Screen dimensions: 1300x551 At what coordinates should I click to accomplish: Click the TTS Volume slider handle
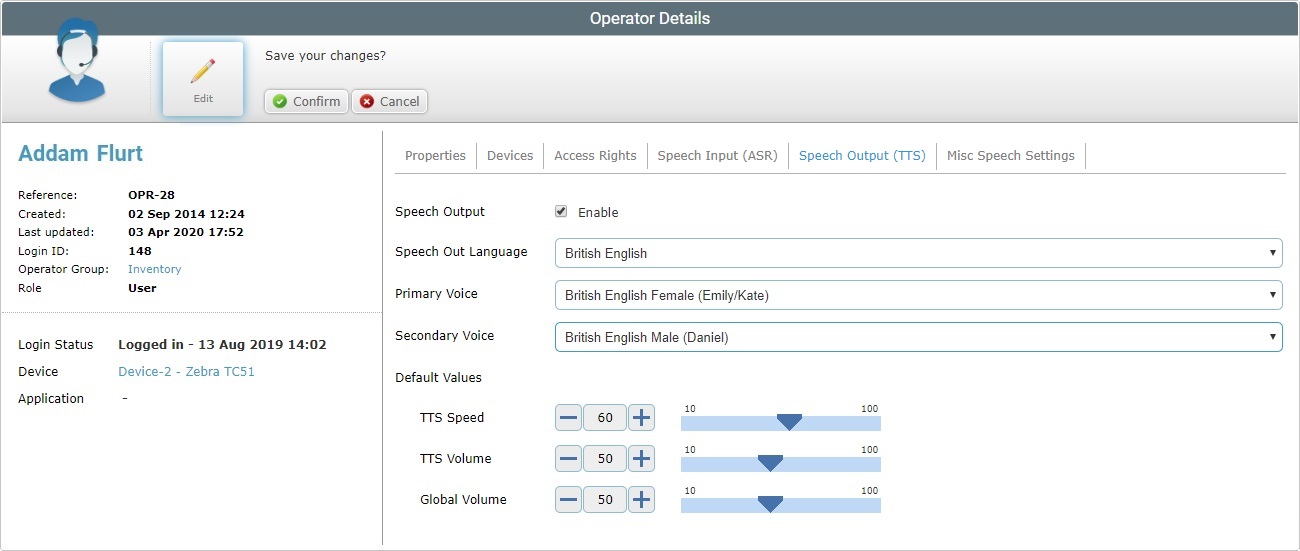click(770, 463)
